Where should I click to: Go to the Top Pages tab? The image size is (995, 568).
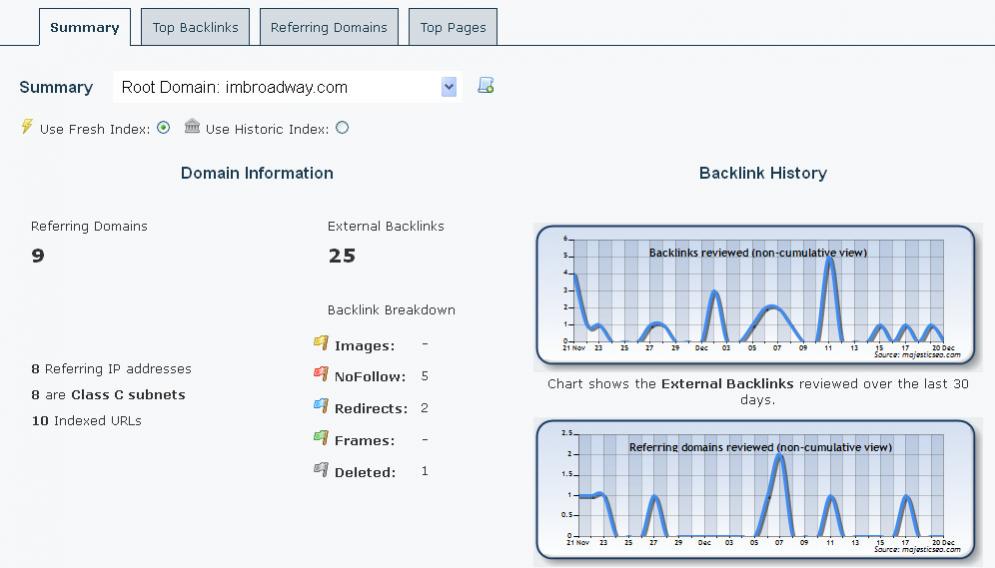(x=453, y=28)
